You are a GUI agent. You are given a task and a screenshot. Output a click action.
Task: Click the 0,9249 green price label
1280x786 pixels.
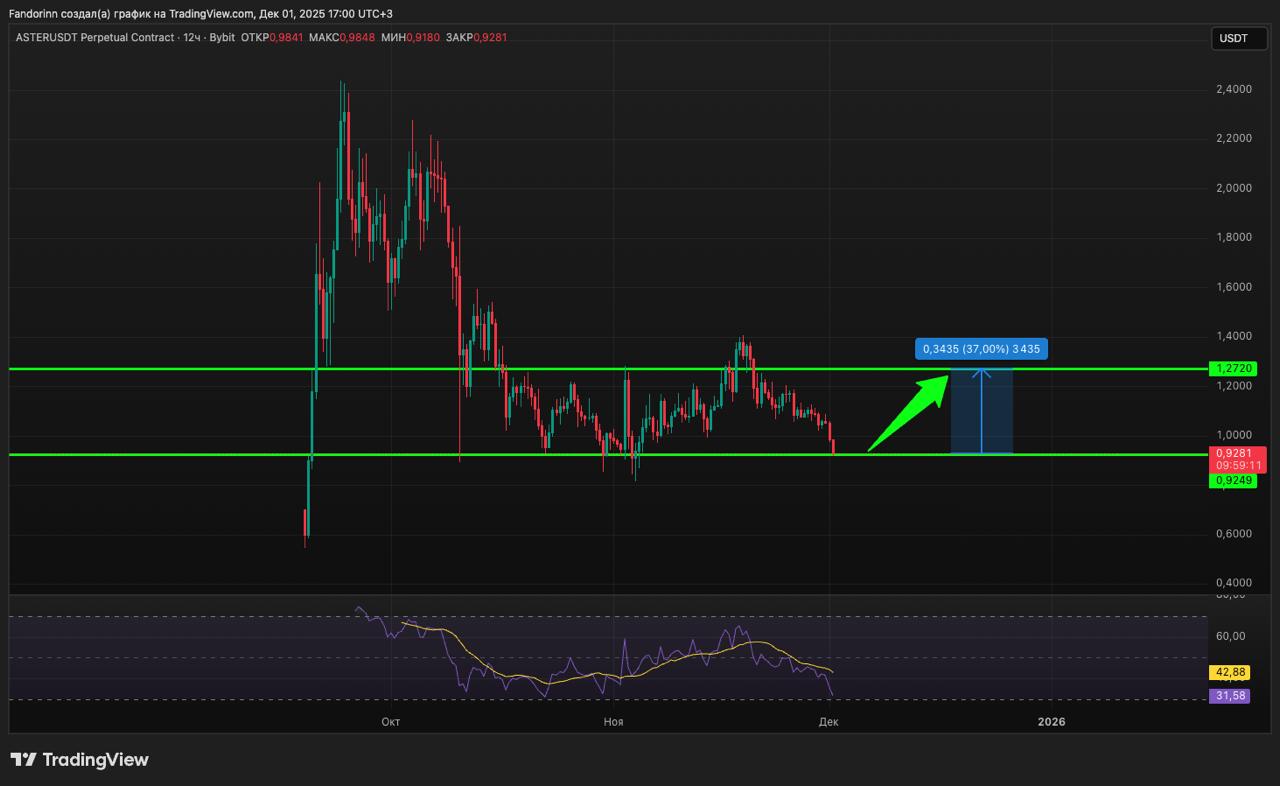click(1235, 481)
